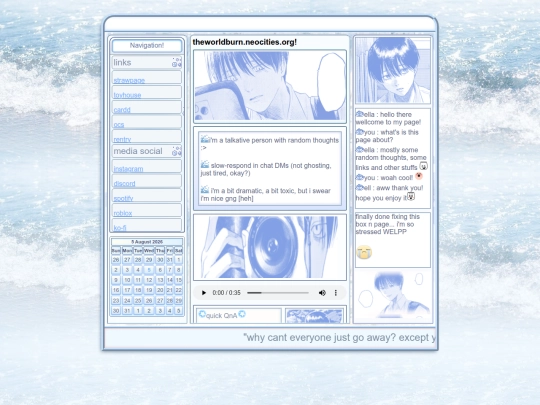540x405 pixels.
Task: Click the wave icon before 'slow-respond'
Action: 205,164
